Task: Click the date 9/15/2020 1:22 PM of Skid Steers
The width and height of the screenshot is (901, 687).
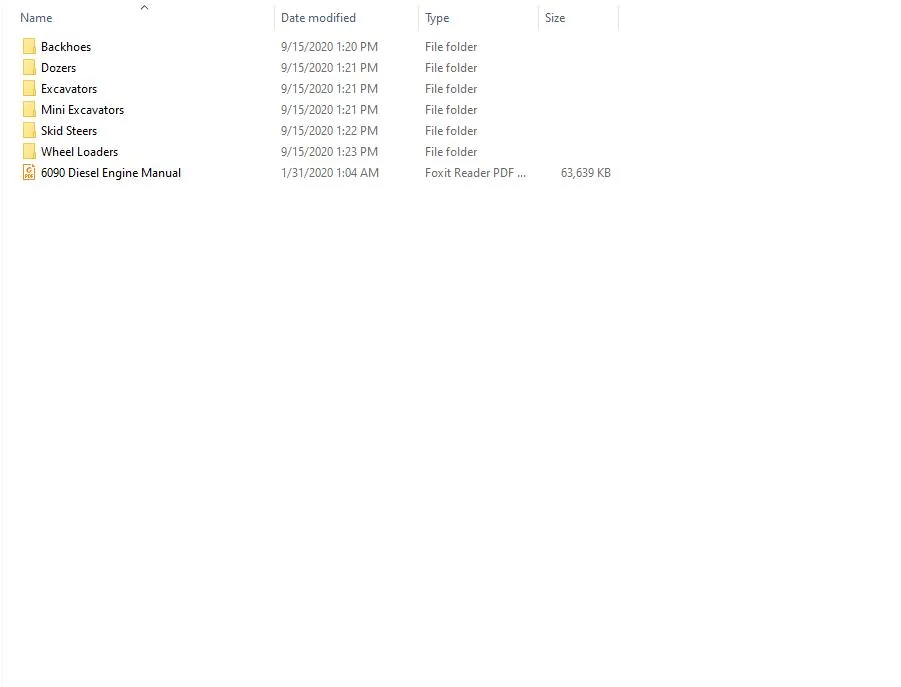Action: point(329,131)
